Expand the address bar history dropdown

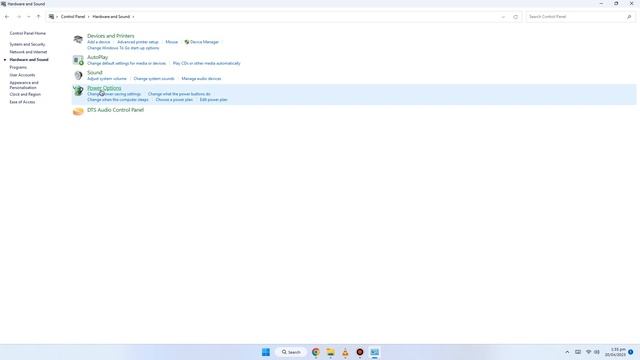pyautogui.click(x=503, y=17)
